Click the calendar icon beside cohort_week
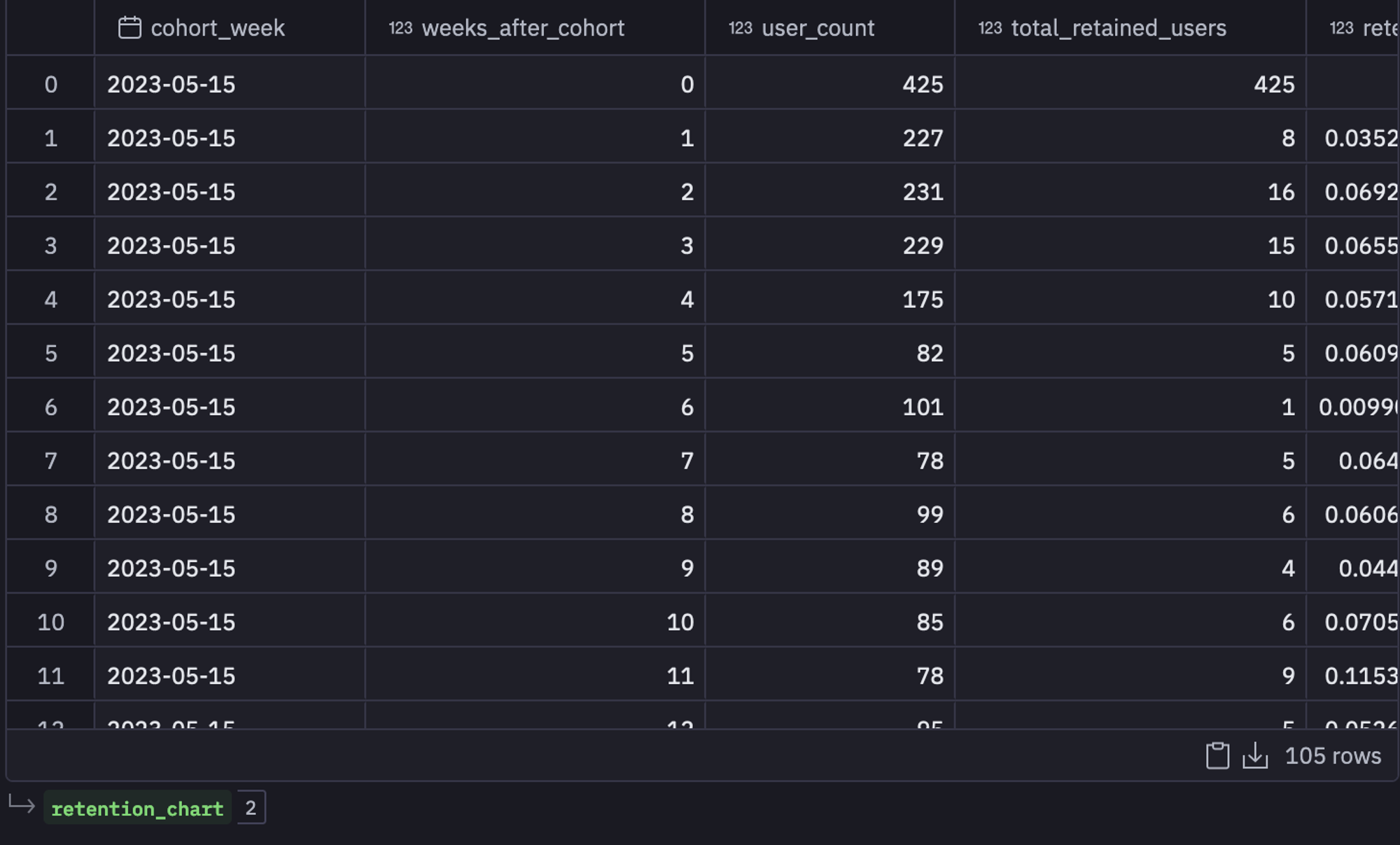Image resolution: width=1400 pixels, height=845 pixels. [x=129, y=28]
